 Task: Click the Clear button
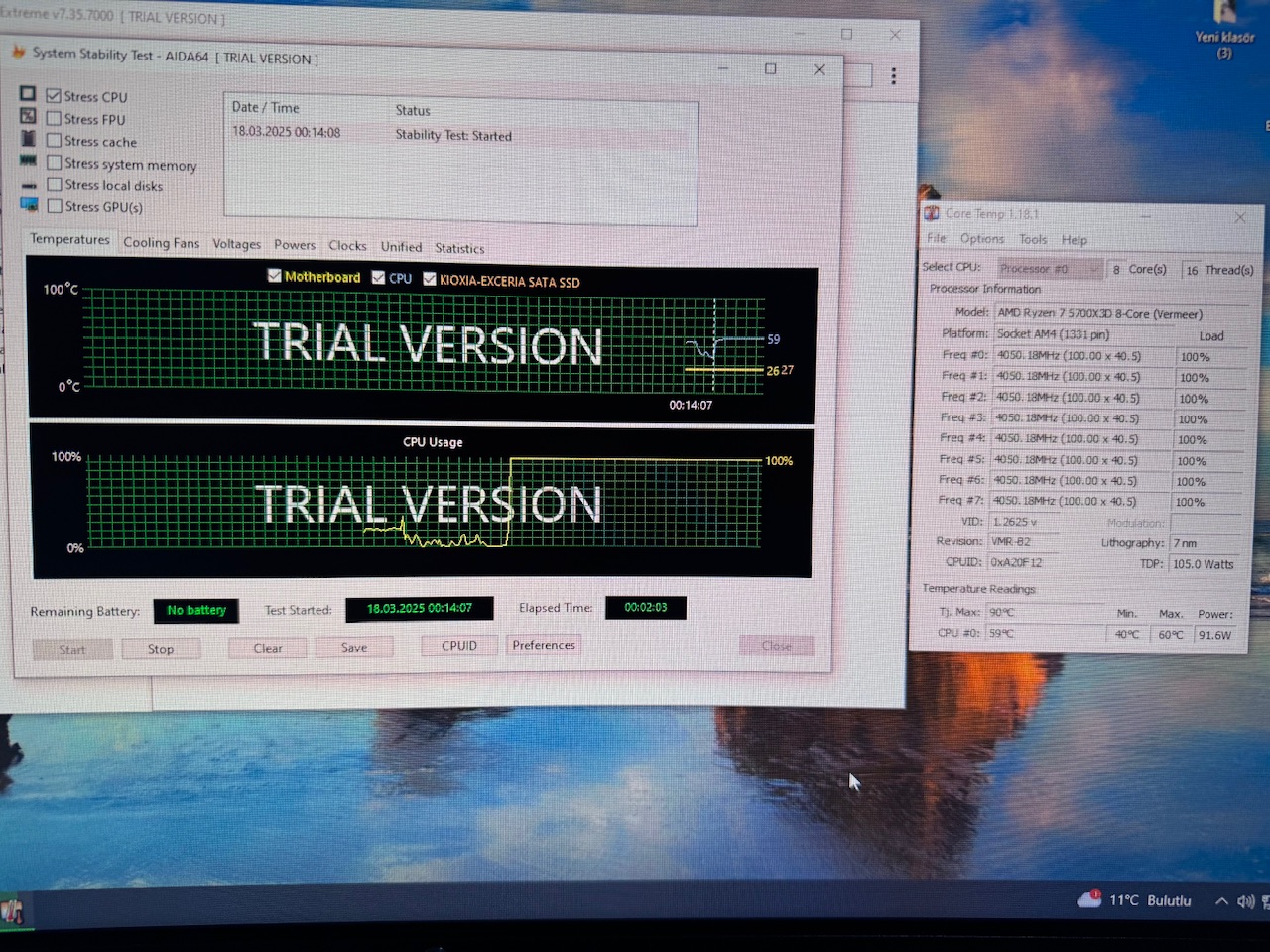click(x=268, y=648)
